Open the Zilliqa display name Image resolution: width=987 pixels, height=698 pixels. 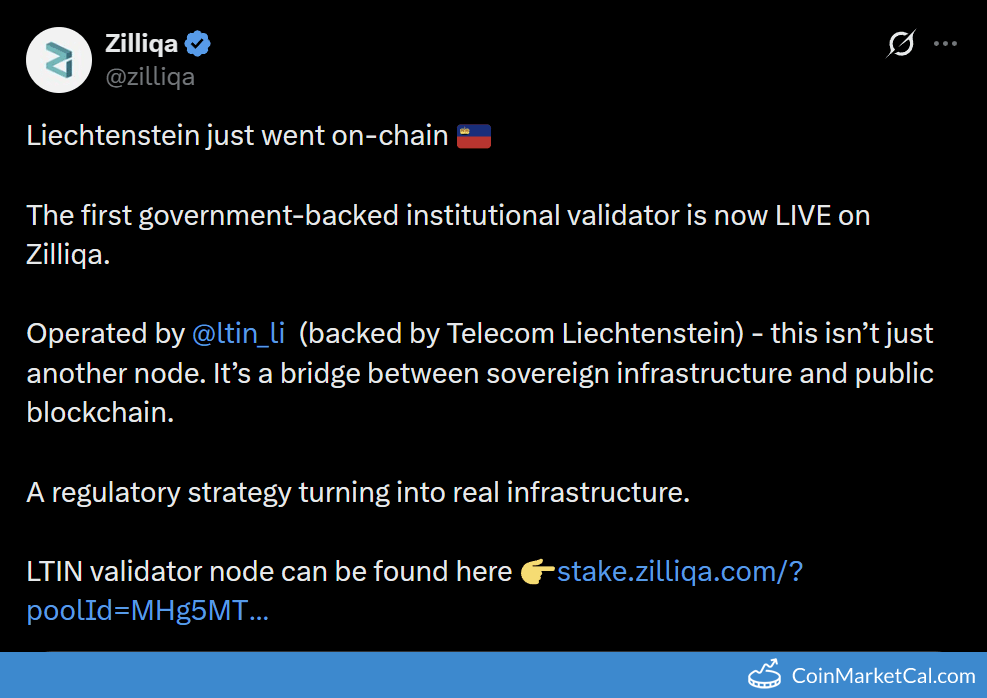click(141, 44)
